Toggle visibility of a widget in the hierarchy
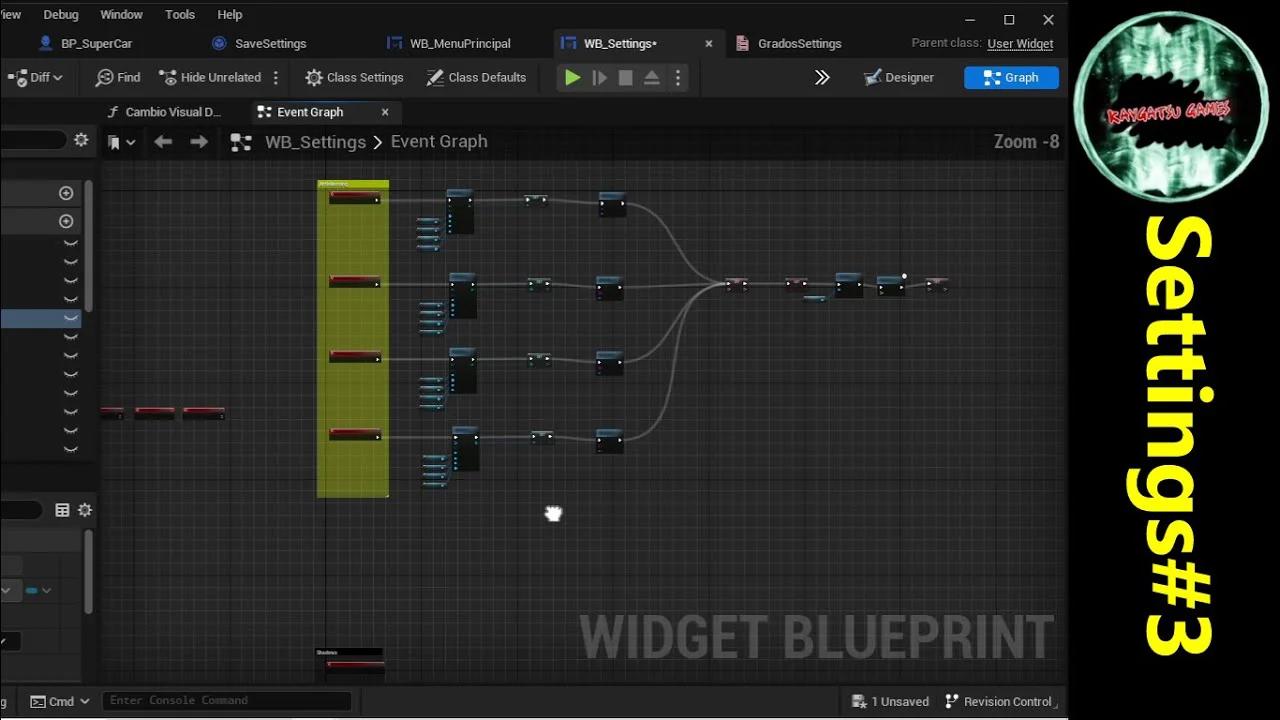1280x720 pixels. click(70, 261)
